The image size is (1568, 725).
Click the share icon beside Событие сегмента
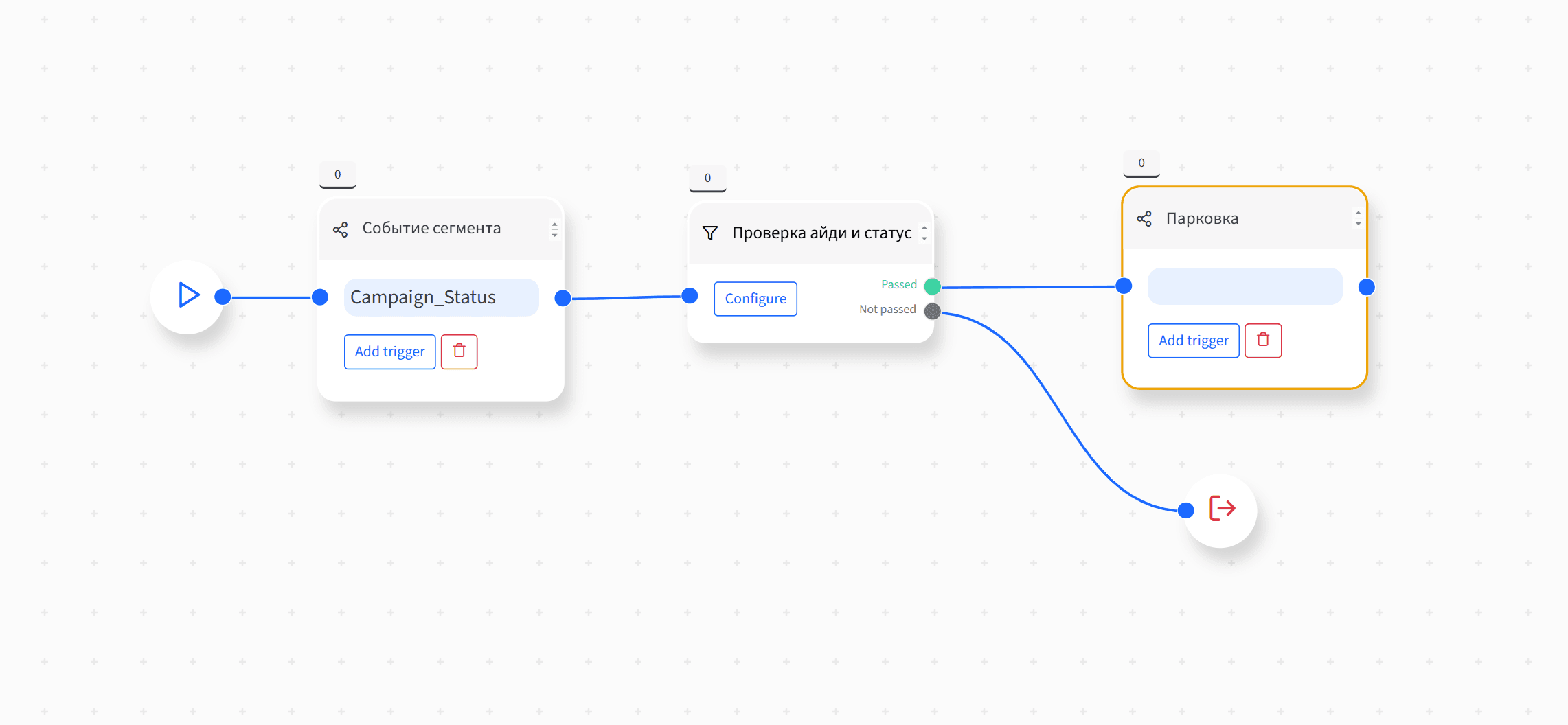pyautogui.click(x=340, y=229)
